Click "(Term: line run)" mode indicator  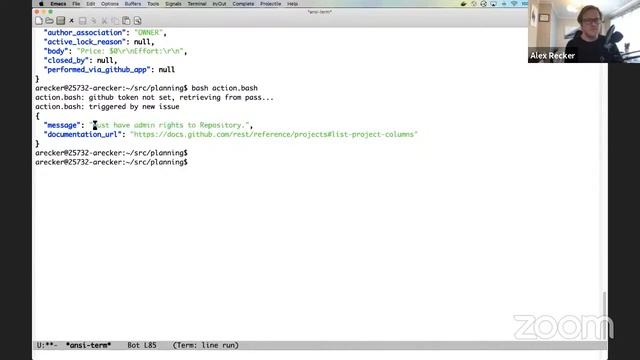coord(205,345)
